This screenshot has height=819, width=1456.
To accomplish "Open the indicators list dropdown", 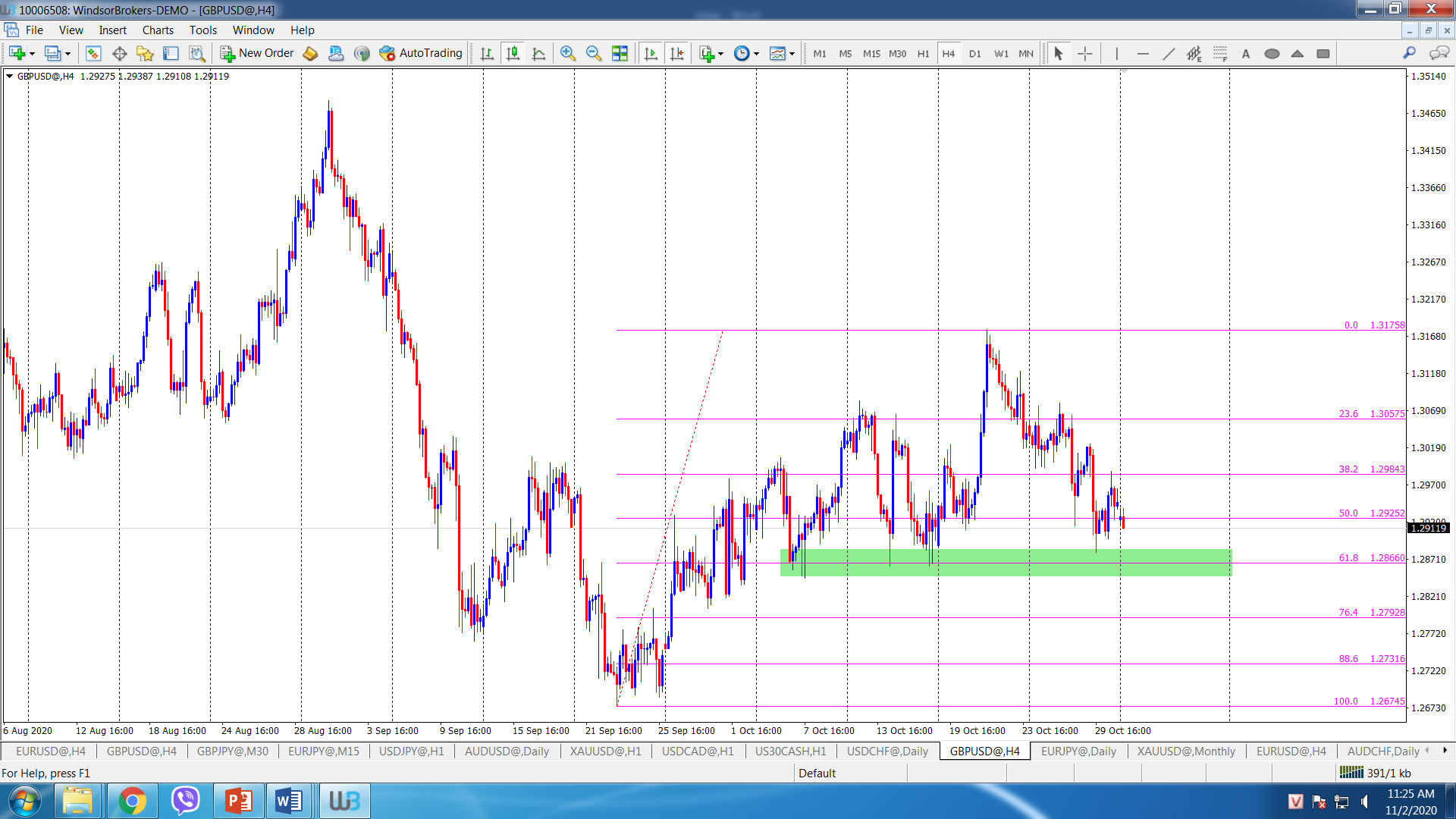I will [711, 53].
